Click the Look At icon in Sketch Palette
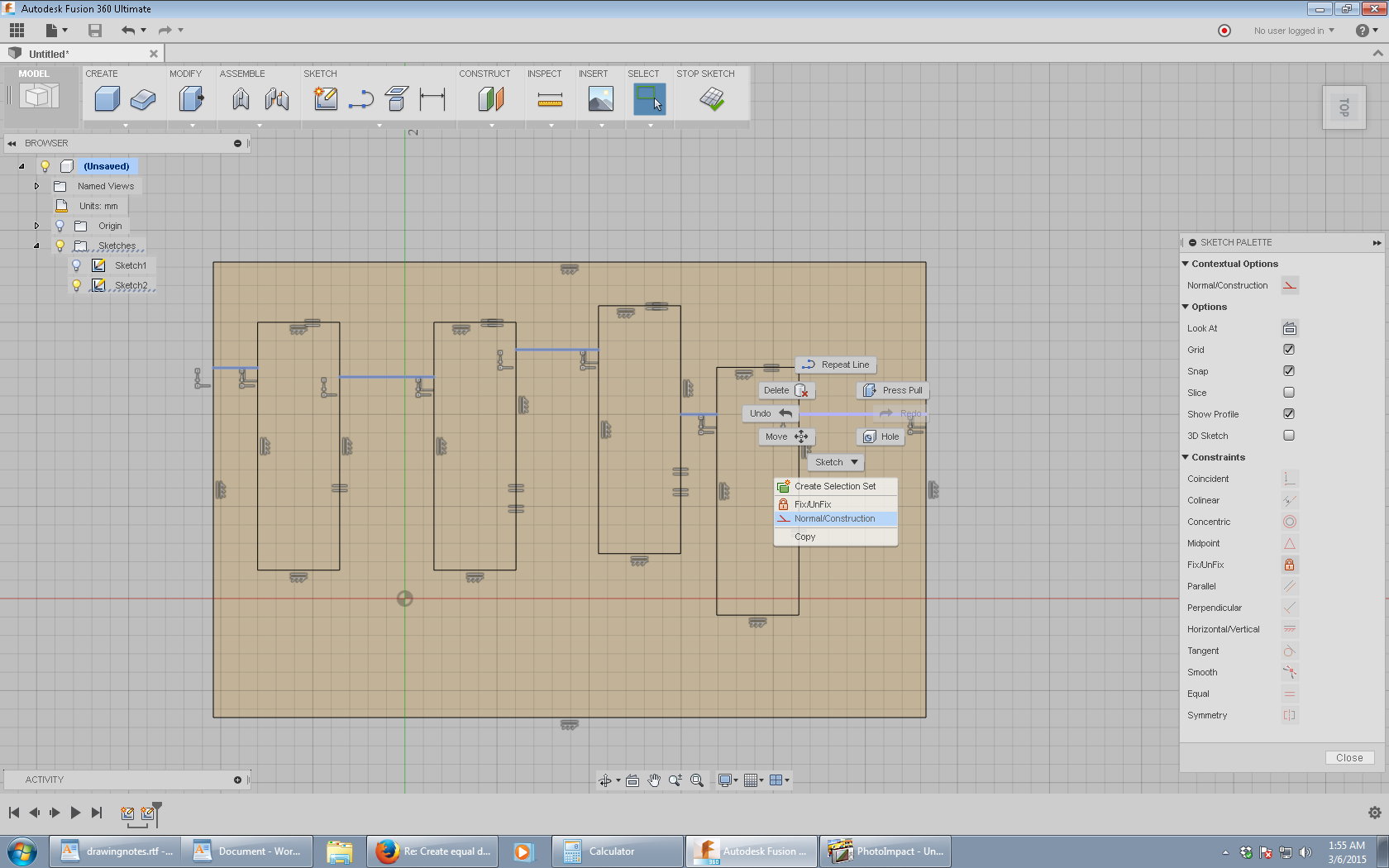Screen dimensions: 1389x868 pos(1290,328)
